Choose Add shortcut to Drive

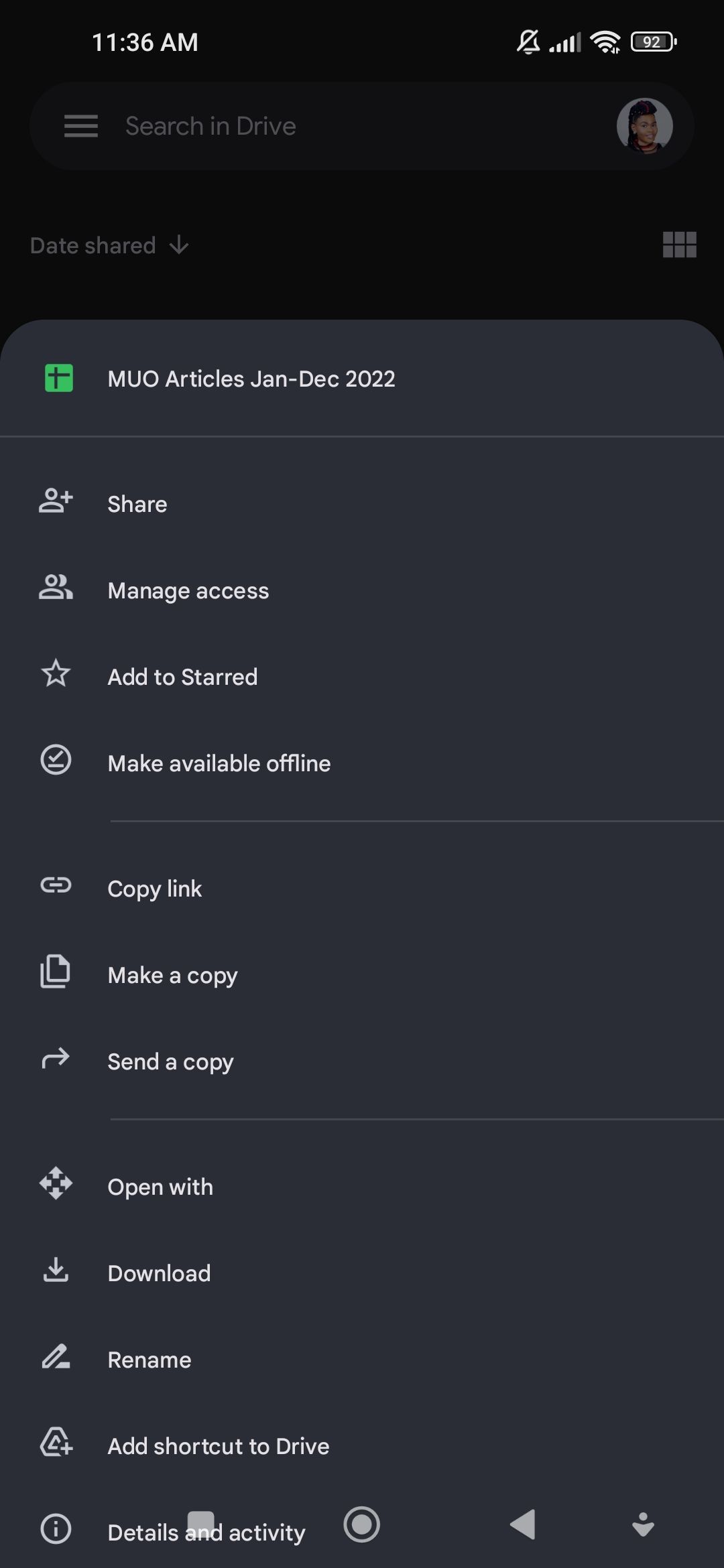tap(219, 1446)
